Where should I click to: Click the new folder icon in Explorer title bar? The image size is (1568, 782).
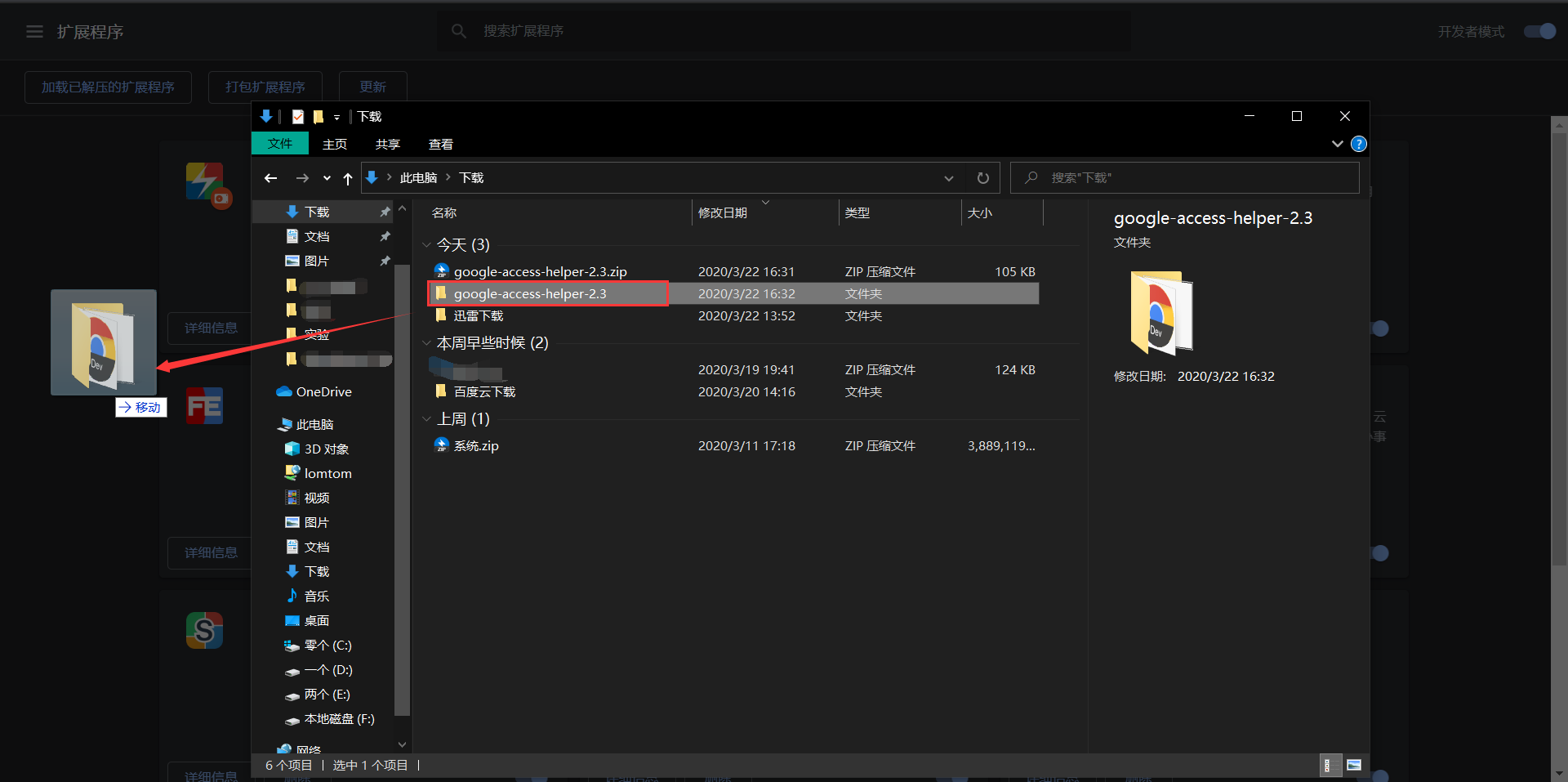tap(318, 117)
